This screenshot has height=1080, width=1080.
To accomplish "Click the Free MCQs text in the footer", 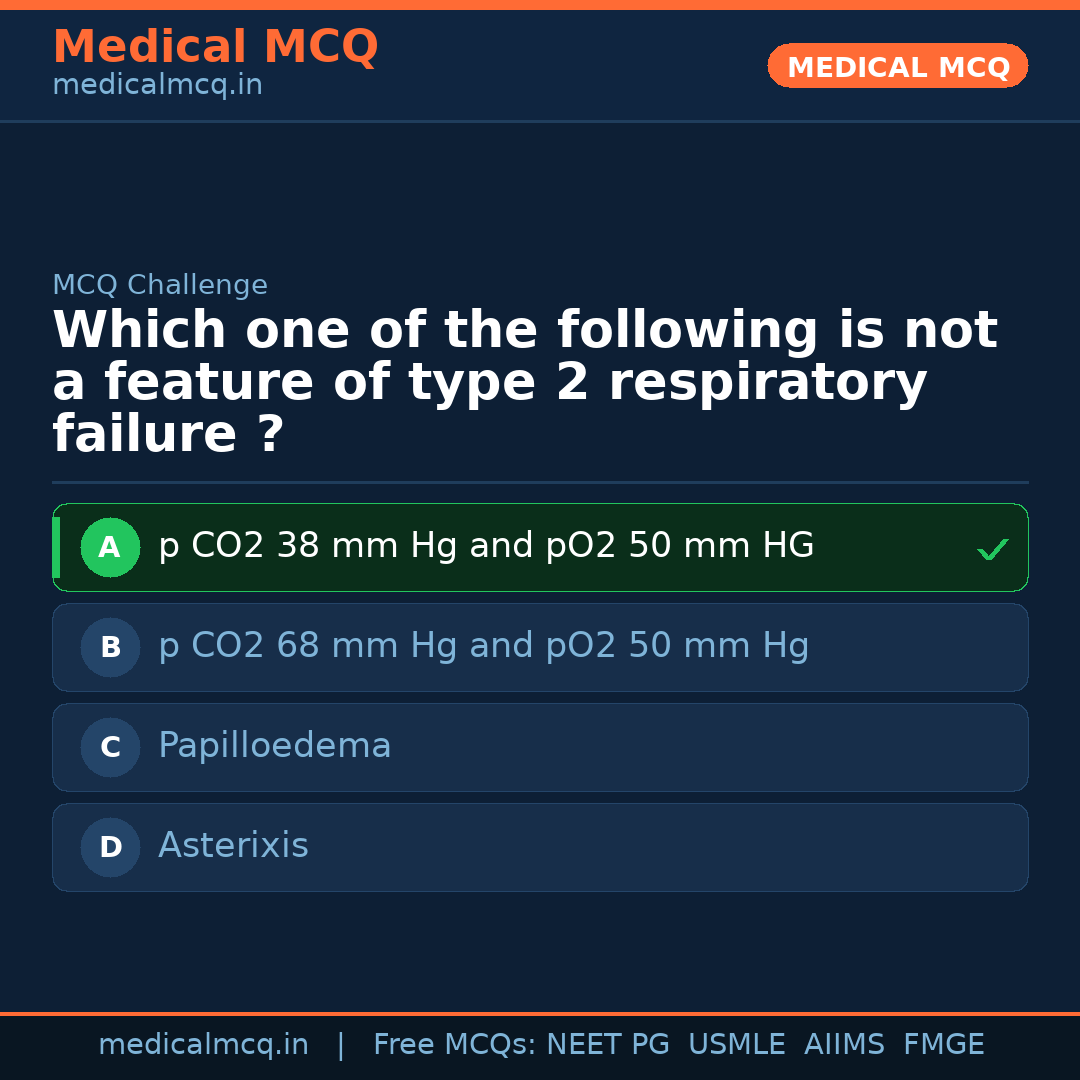I will [455, 1045].
